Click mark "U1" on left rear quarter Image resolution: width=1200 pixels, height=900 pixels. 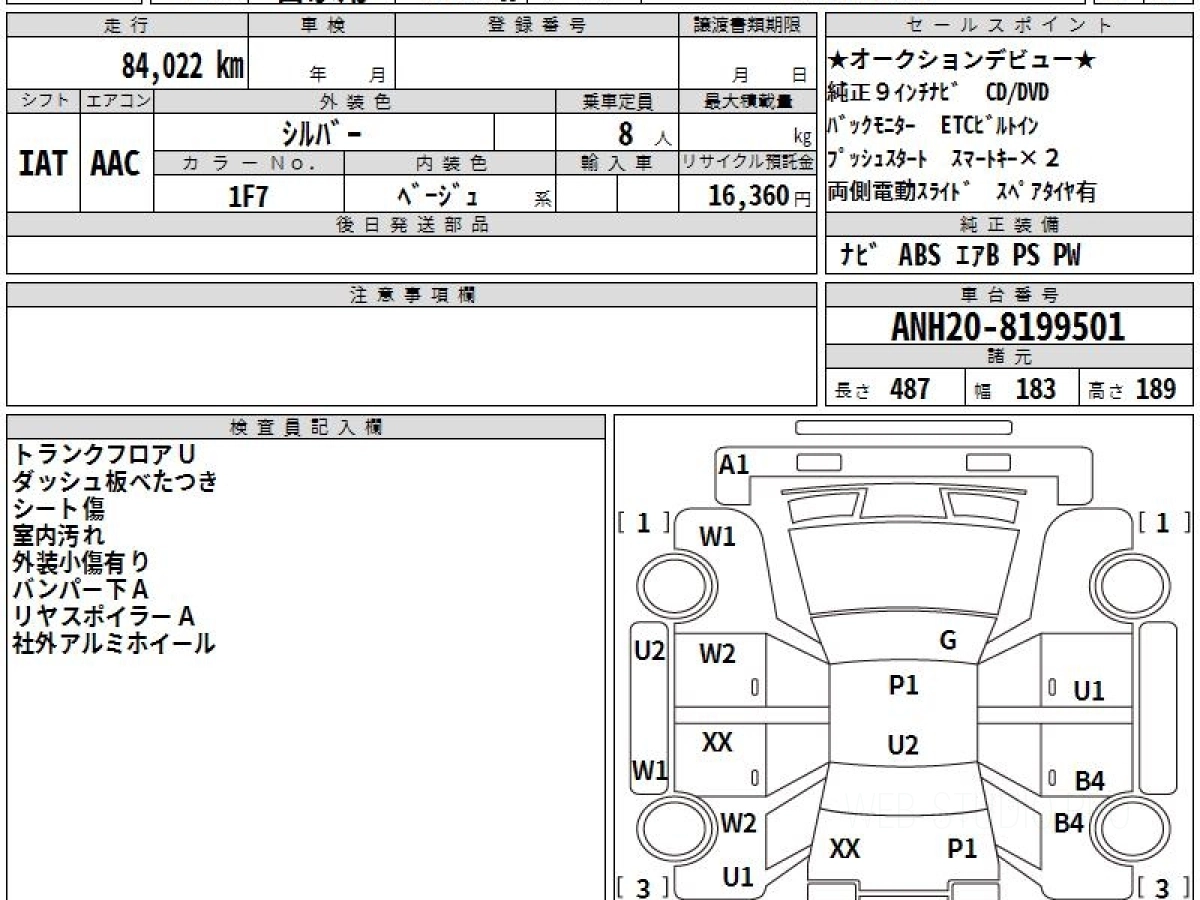pyautogui.click(x=738, y=877)
